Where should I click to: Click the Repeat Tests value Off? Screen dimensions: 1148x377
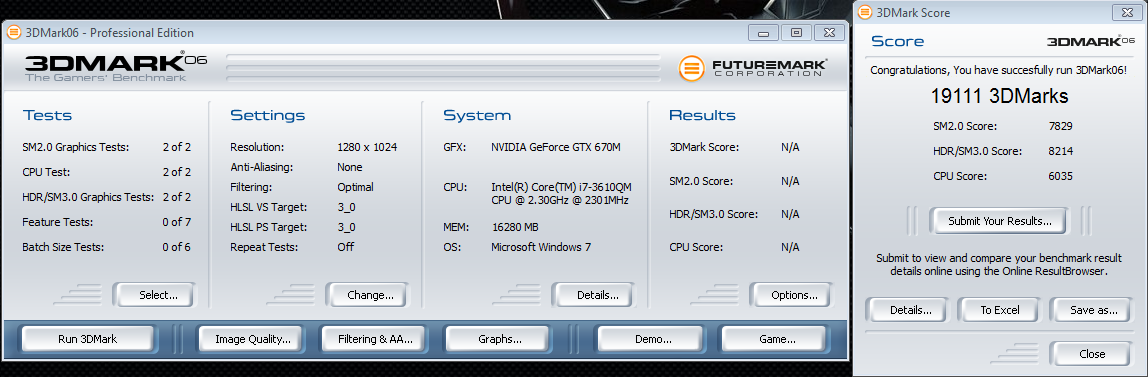click(346, 247)
